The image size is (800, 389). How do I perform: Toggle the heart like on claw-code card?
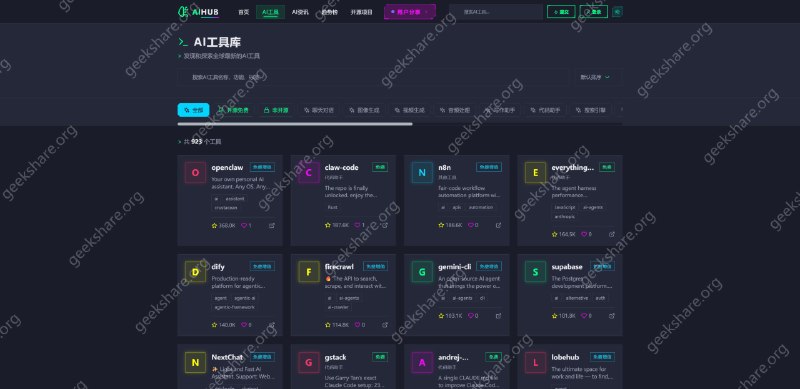click(357, 225)
